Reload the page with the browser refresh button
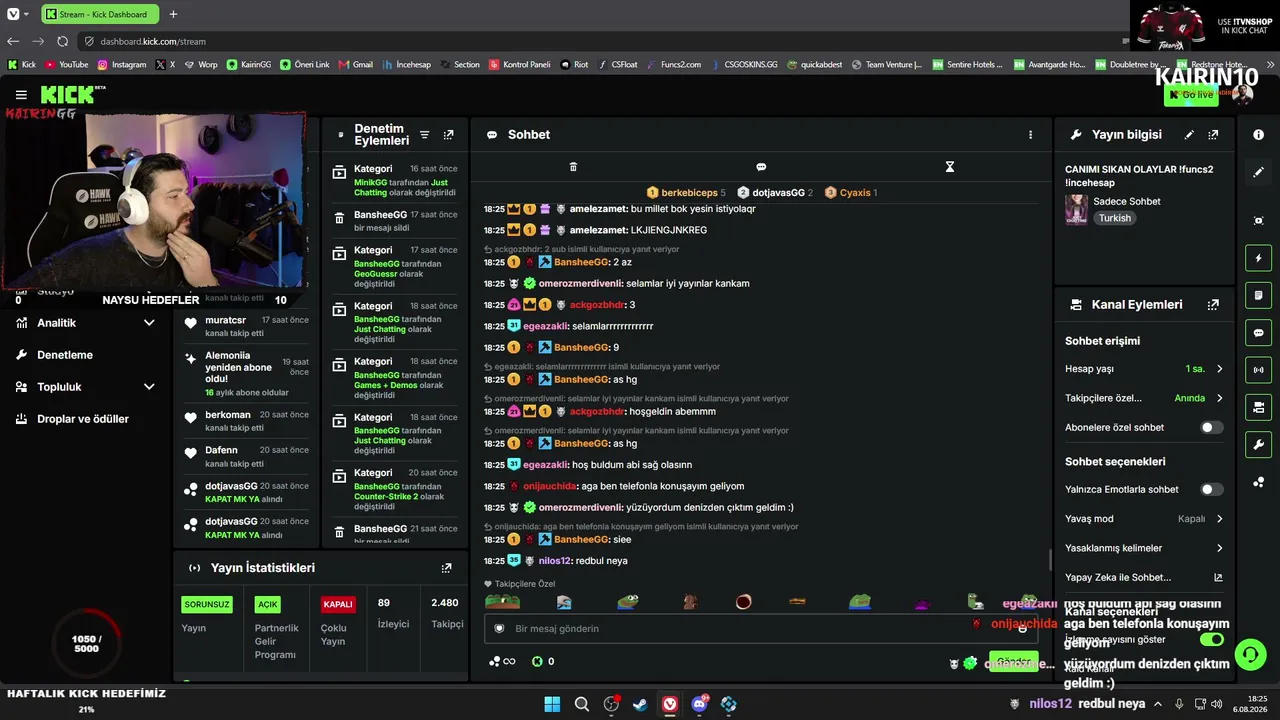 click(x=62, y=41)
